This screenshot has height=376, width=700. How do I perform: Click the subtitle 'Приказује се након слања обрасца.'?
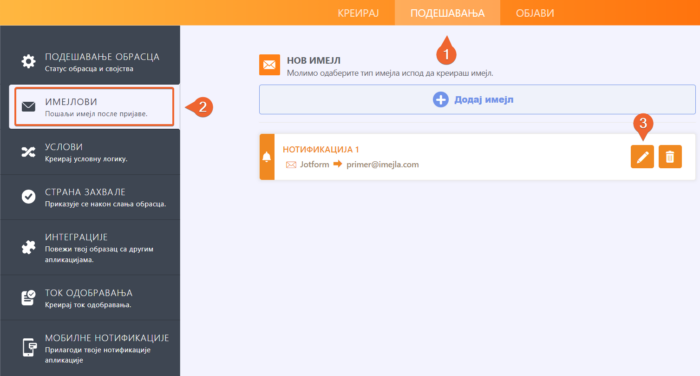(105, 204)
